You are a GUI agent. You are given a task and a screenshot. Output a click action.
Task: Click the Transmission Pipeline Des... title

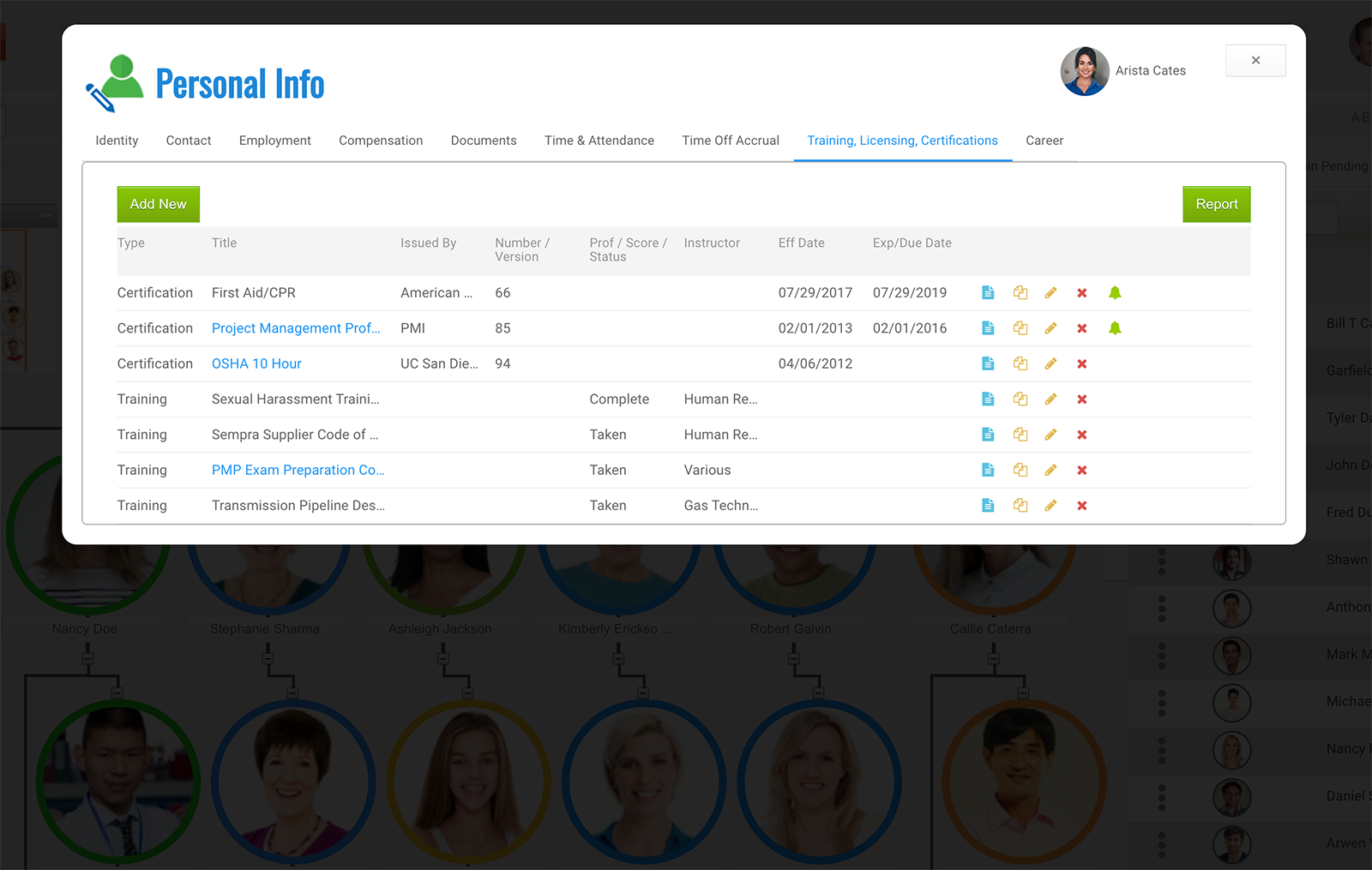298,506
